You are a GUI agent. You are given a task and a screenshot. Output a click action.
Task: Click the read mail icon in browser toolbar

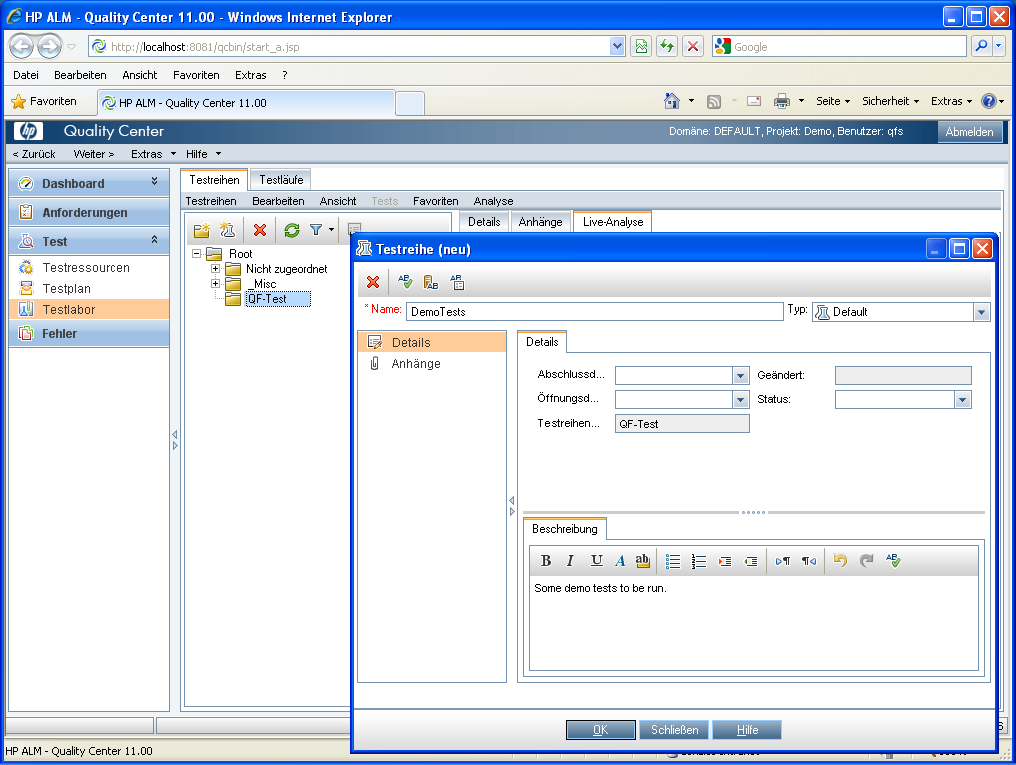(x=754, y=101)
